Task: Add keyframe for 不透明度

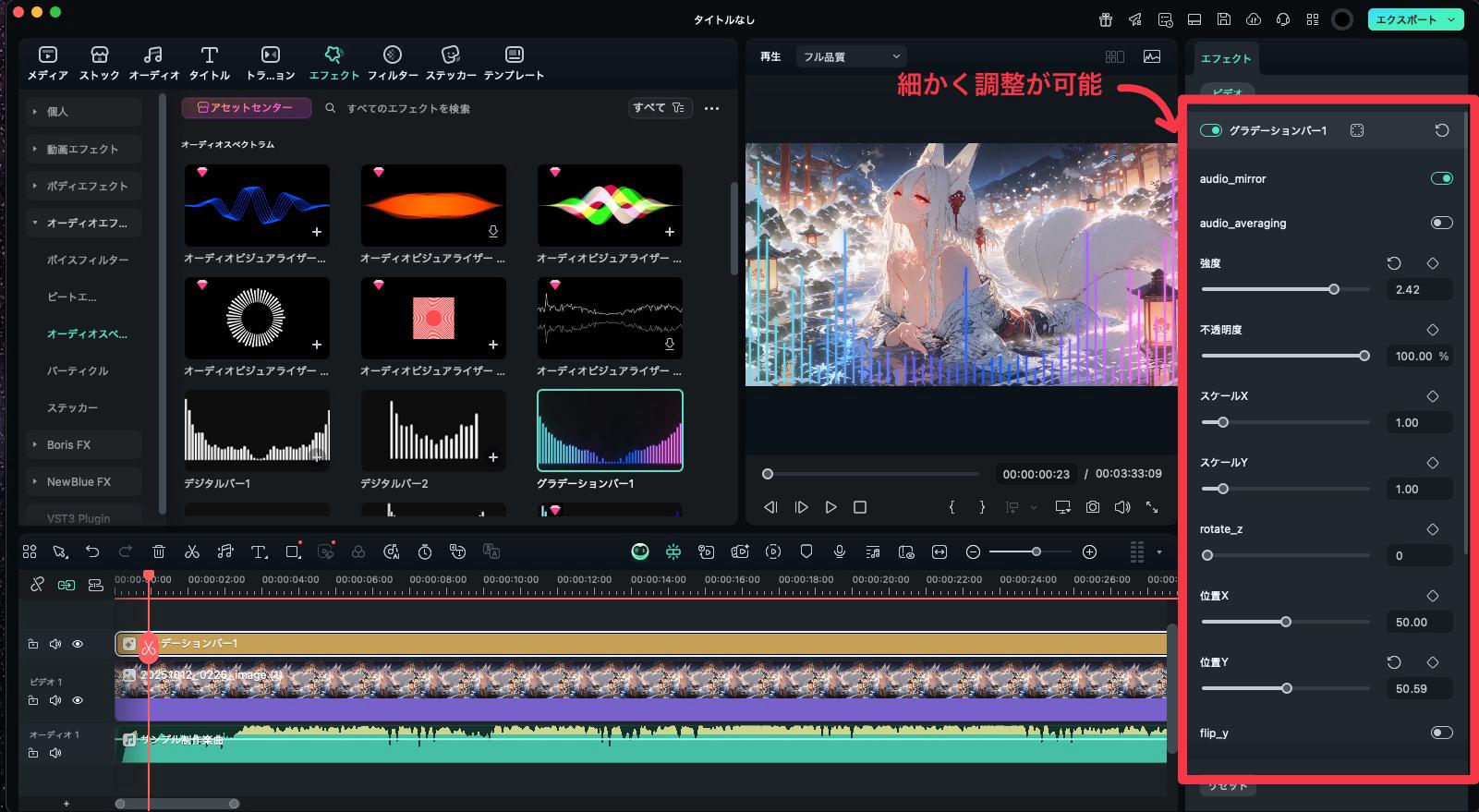Action: pyautogui.click(x=1433, y=330)
